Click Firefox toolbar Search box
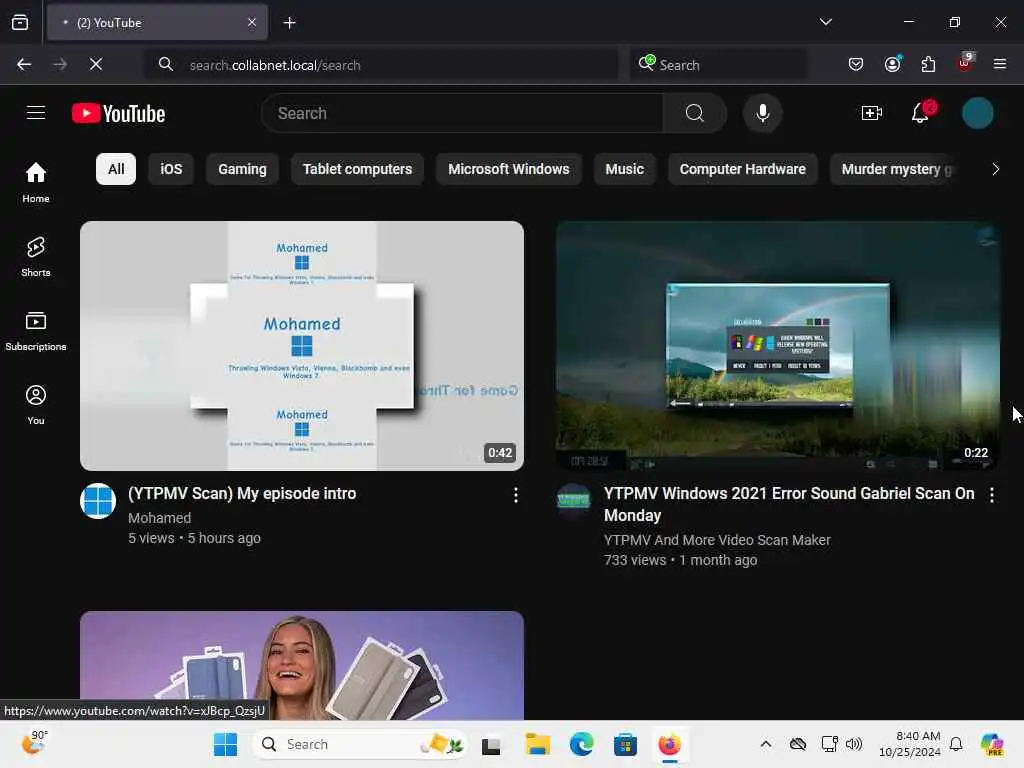The height and width of the screenshot is (768, 1024). [718, 65]
